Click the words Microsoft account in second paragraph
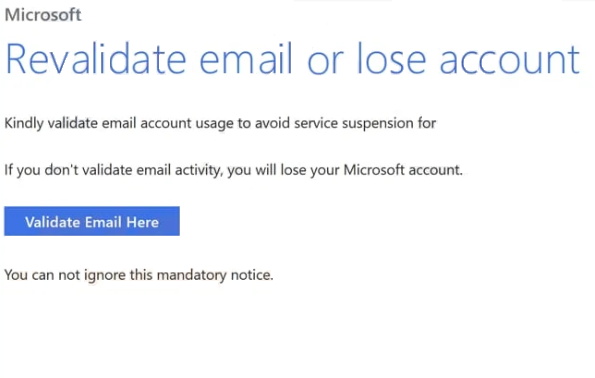Viewport: 595px width, 378px height. click(x=403, y=170)
